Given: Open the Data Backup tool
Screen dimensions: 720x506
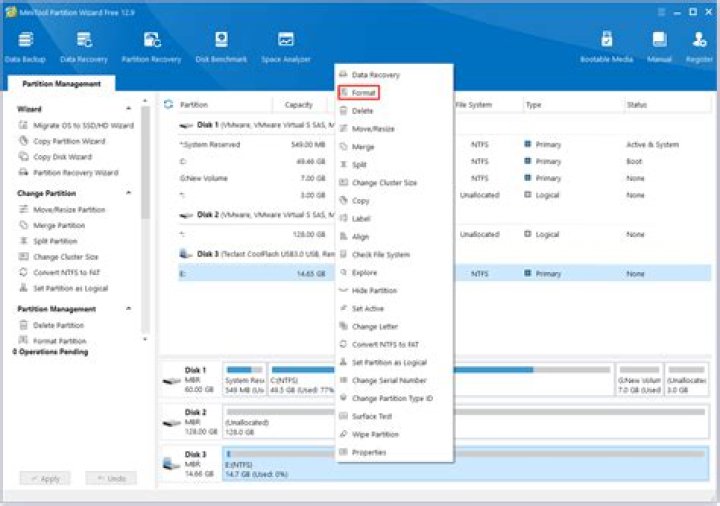Looking at the screenshot, I should click(x=26, y=46).
